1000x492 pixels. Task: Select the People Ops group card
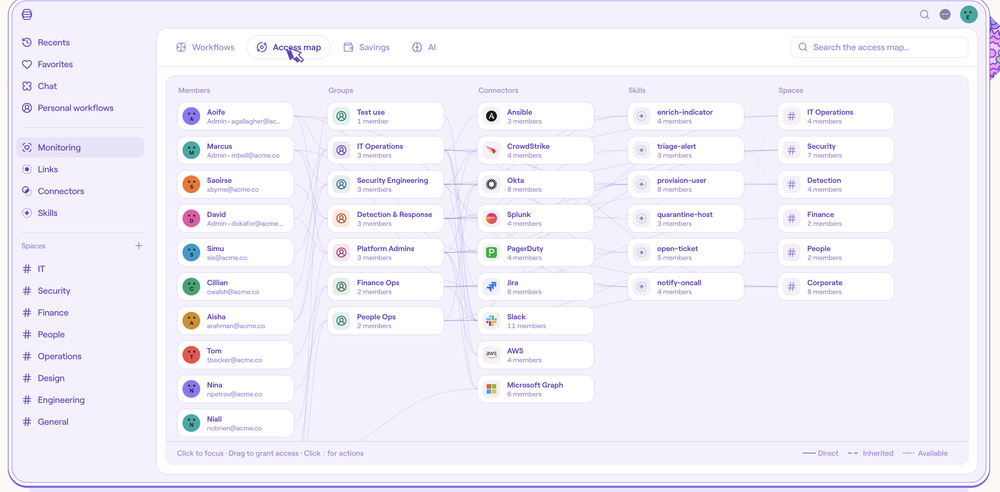[386, 321]
